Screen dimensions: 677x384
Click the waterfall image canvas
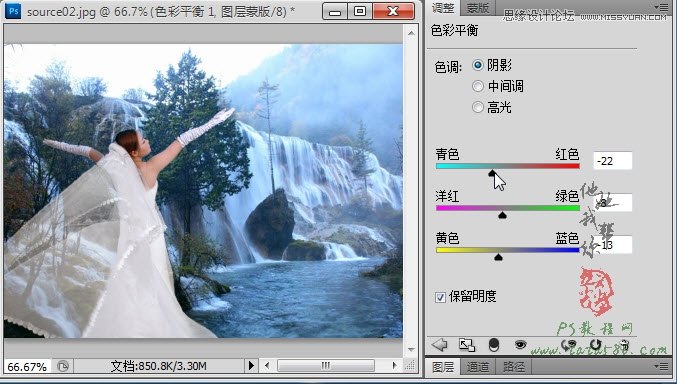coord(203,190)
